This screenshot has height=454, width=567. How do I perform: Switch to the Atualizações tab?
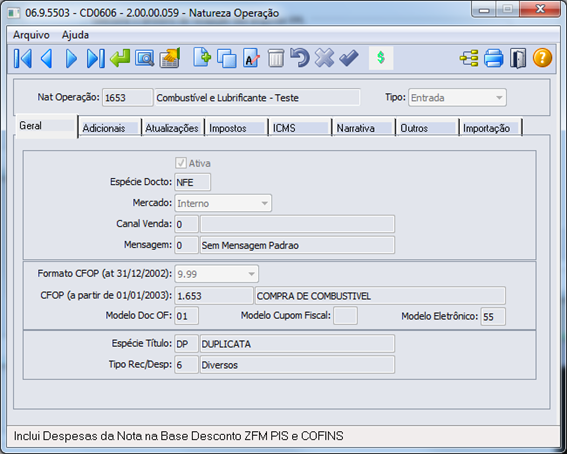click(x=172, y=128)
